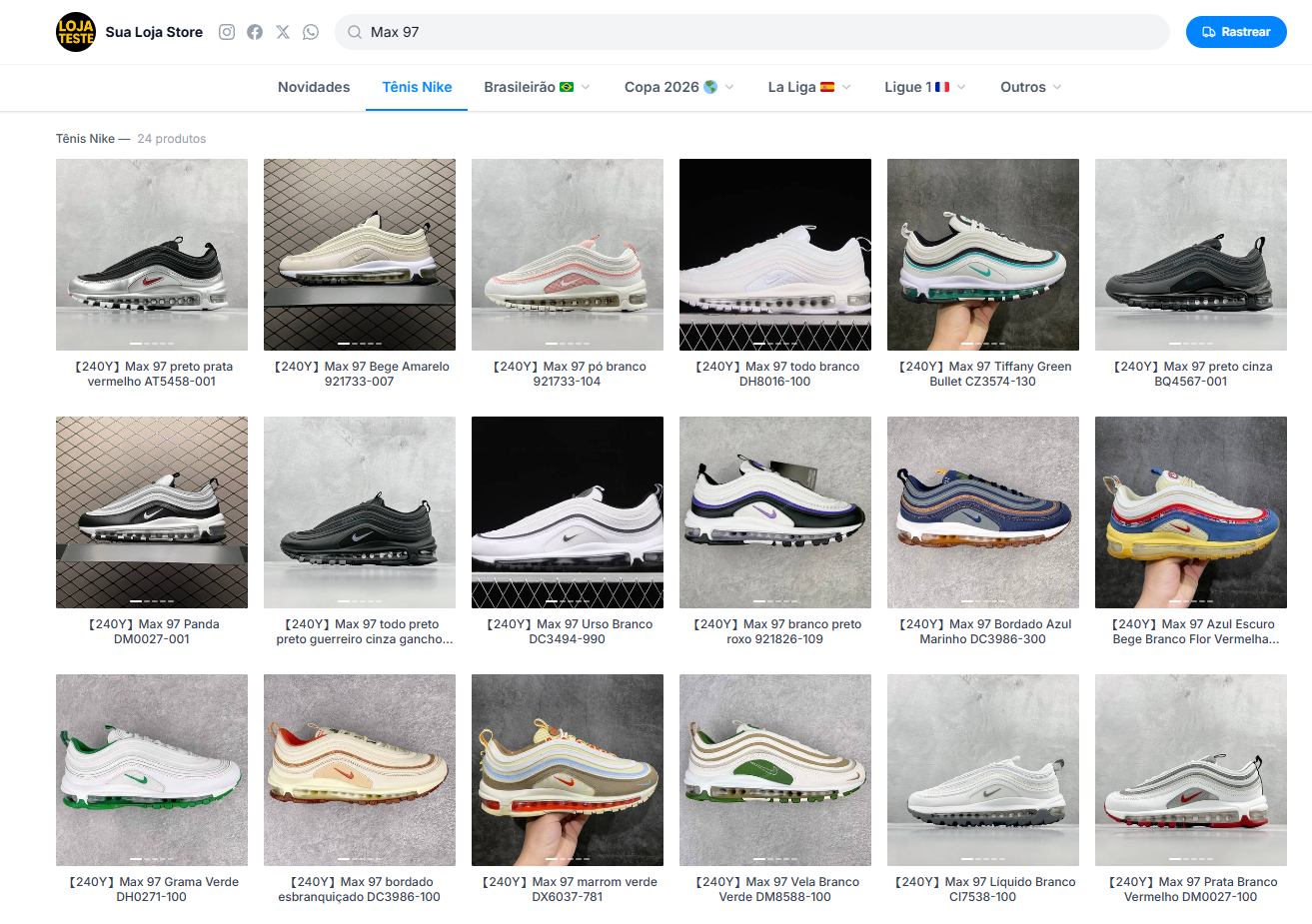Open the X (Twitter) social icon
Viewport: 1312px width, 924px height.
(x=283, y=32)
